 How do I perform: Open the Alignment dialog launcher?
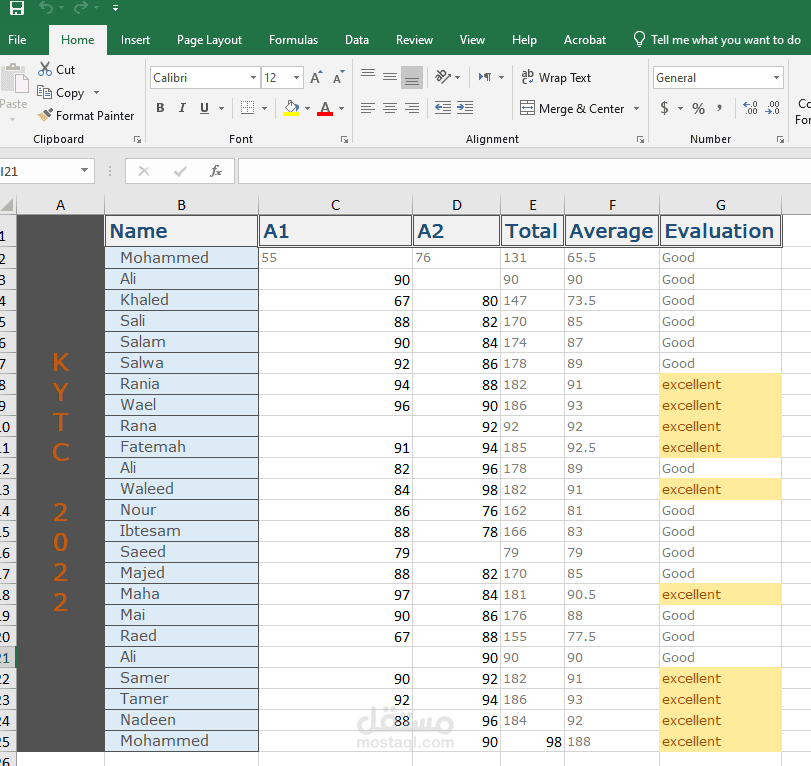point(640,139)
